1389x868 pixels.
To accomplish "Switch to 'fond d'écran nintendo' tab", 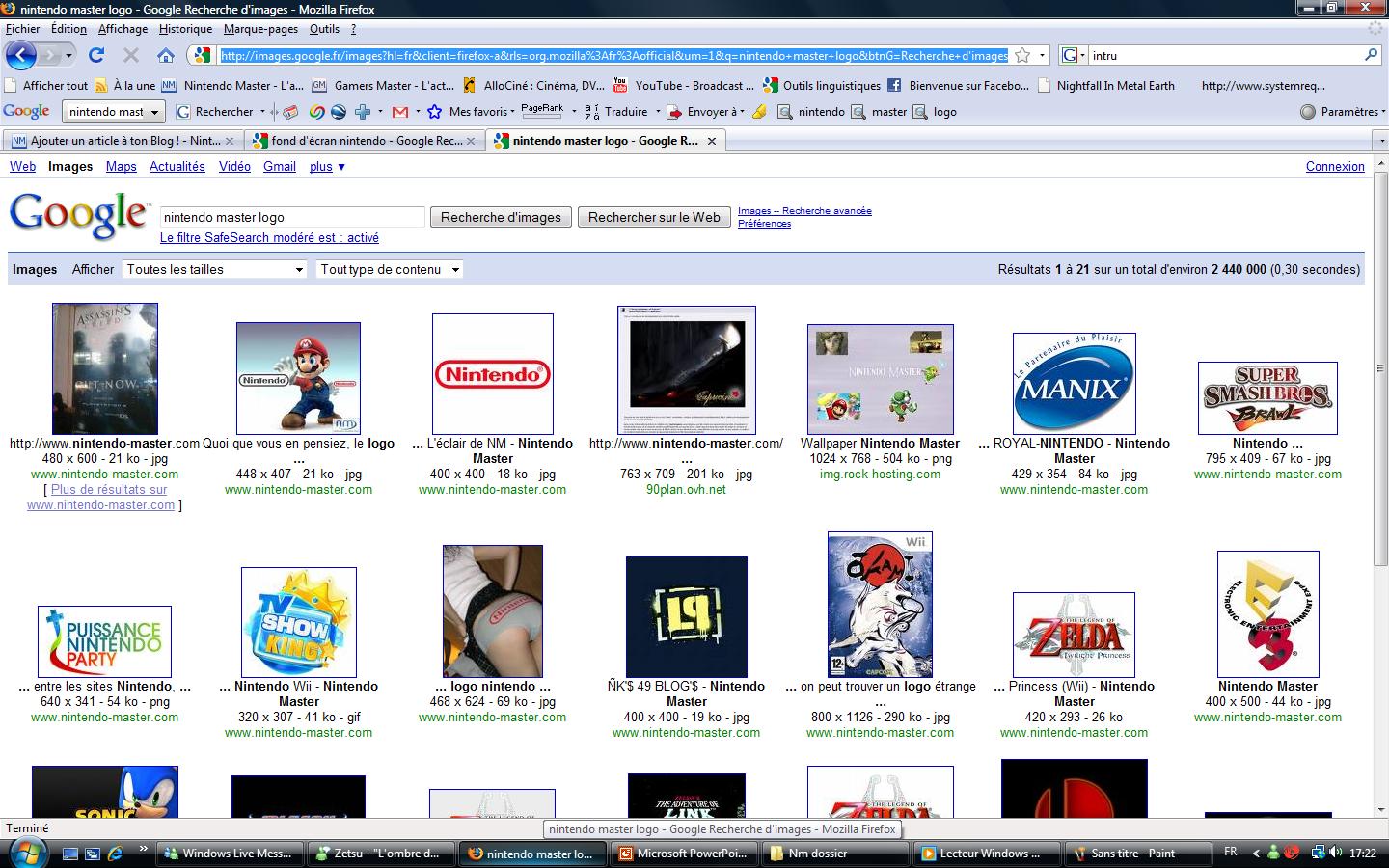I will click(x=364, y=141).
